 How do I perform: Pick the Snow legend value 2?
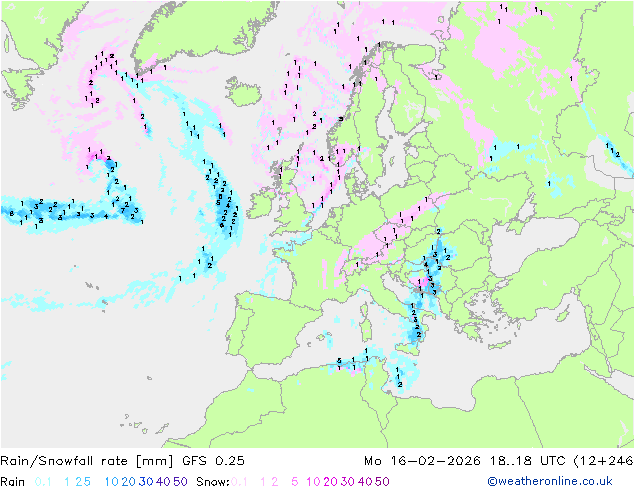[x=275, y=482]
